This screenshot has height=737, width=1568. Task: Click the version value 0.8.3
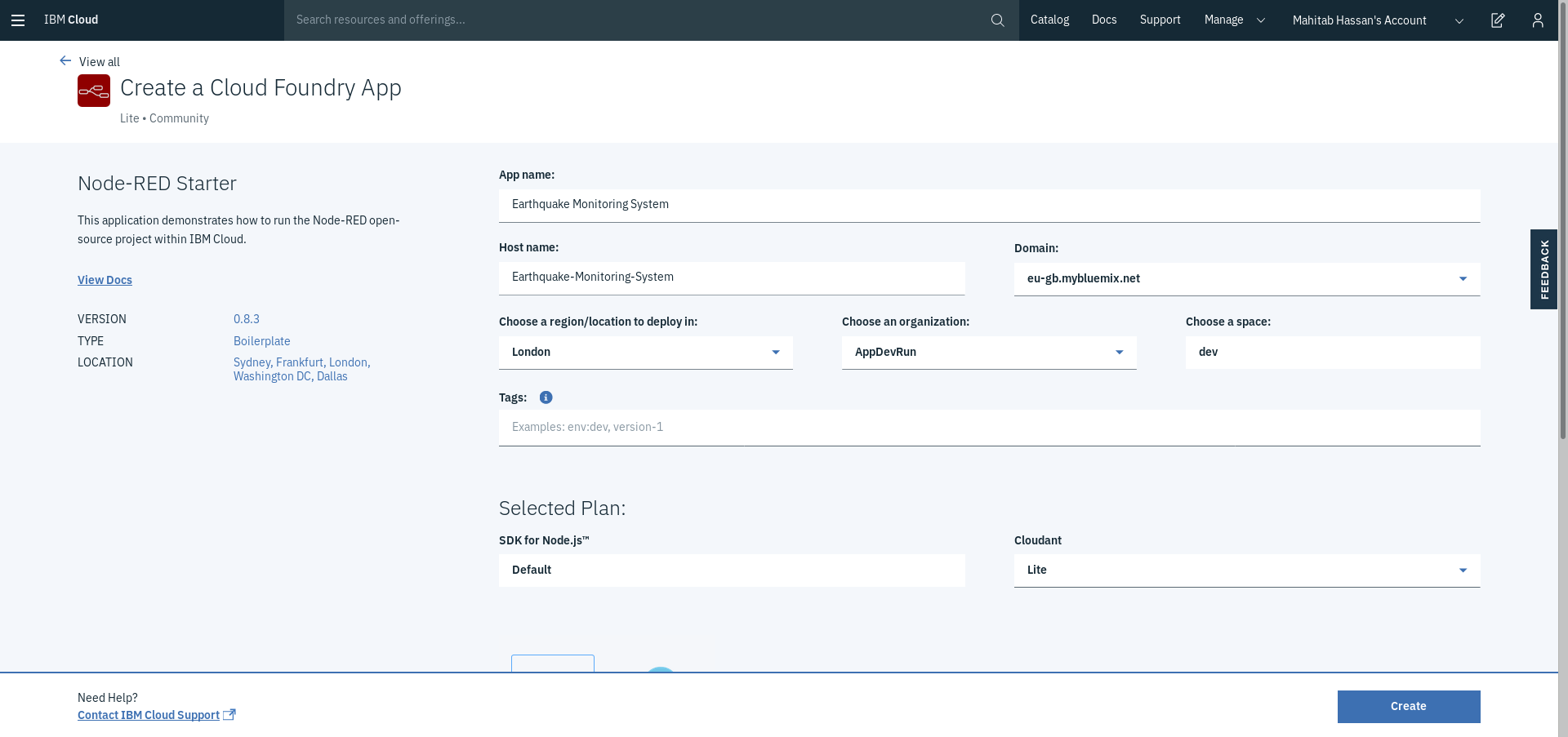click(247, 319)
